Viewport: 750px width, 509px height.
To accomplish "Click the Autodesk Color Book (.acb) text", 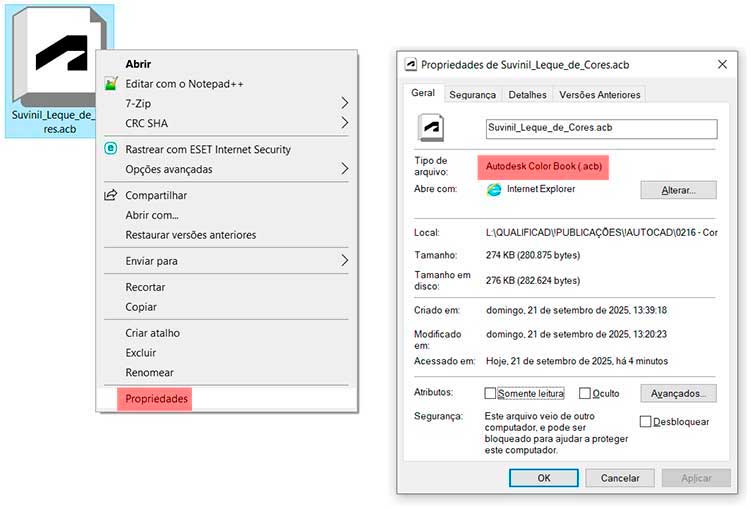I will coord(543,166).
